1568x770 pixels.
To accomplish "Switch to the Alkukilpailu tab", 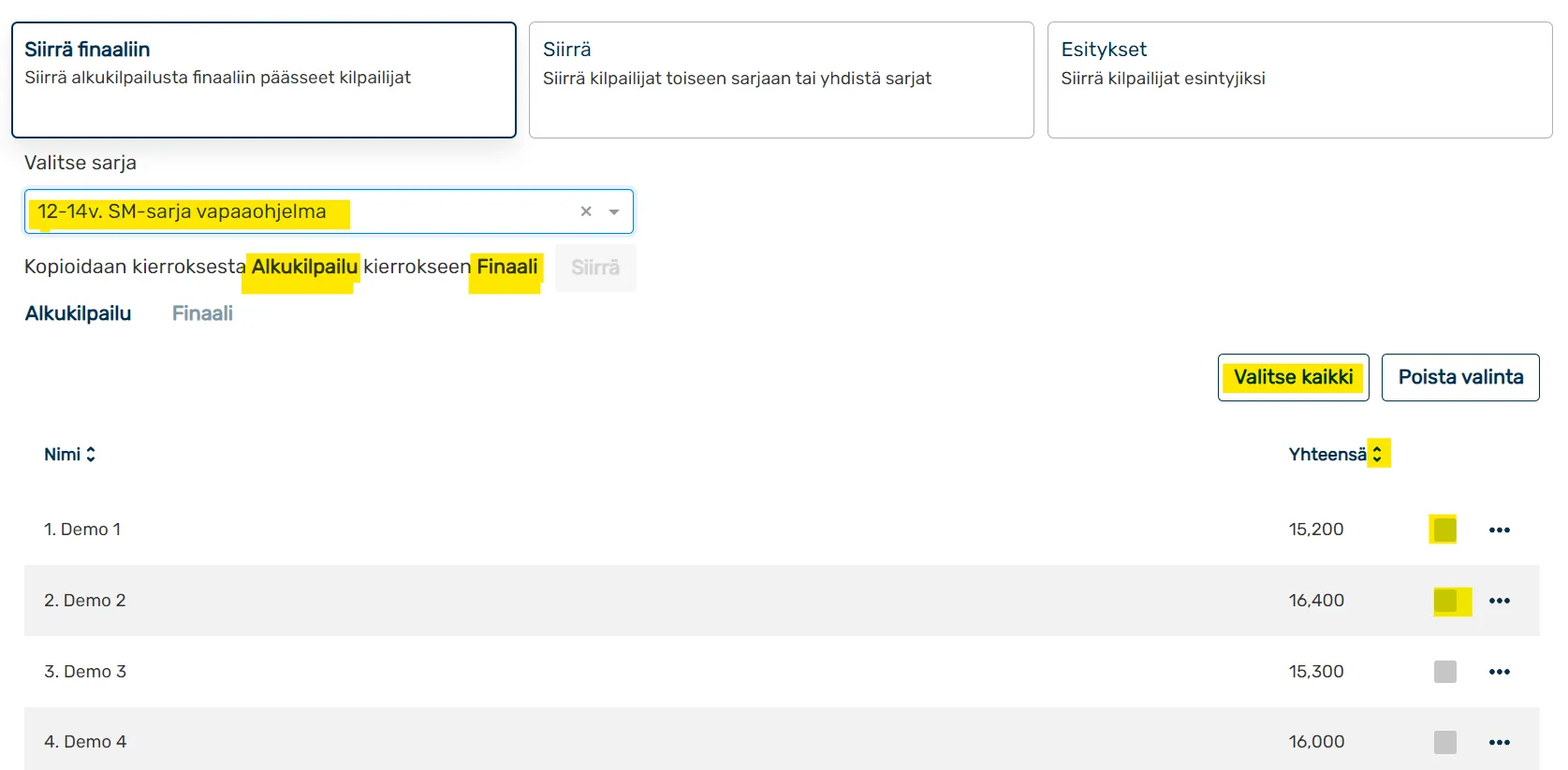I will tap(78, 313).
